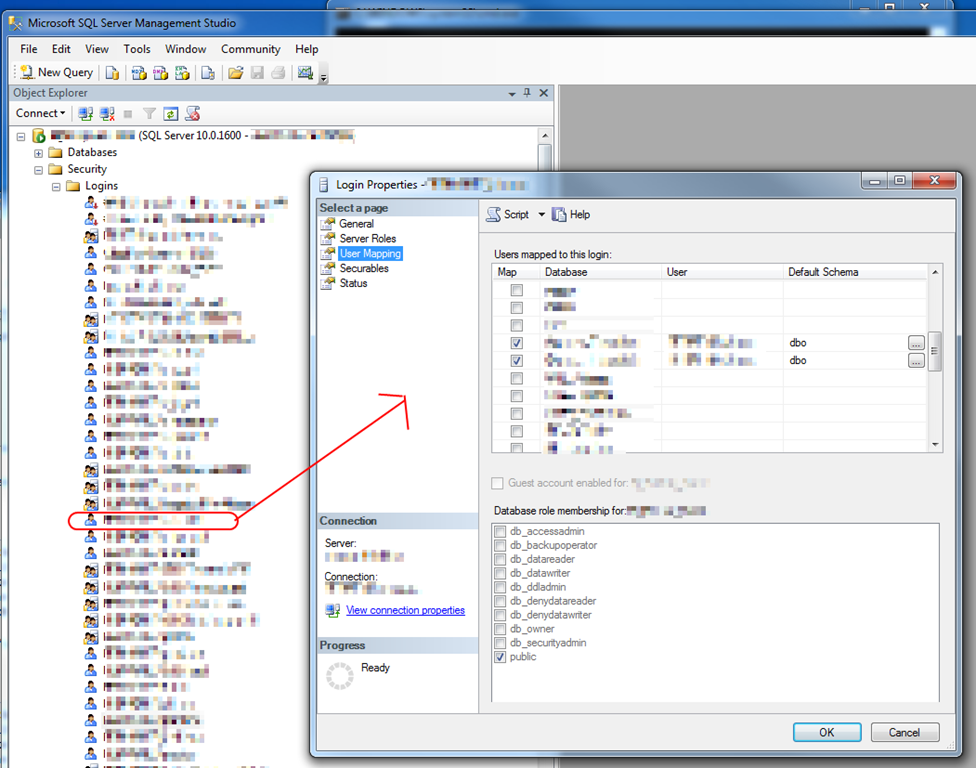Tick the db_denydatawriter checkbox

pos(500,615)
